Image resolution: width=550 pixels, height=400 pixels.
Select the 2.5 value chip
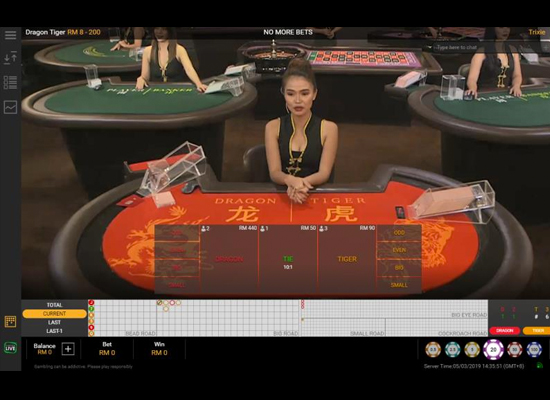pos(452,350)
